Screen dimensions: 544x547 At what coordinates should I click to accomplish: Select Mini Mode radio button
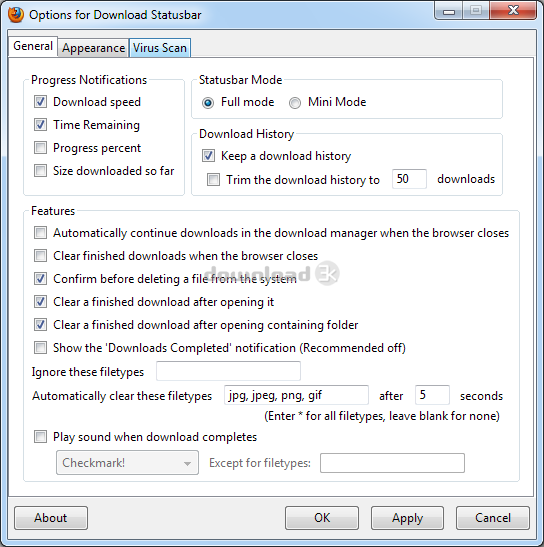[x=295, y=103]
